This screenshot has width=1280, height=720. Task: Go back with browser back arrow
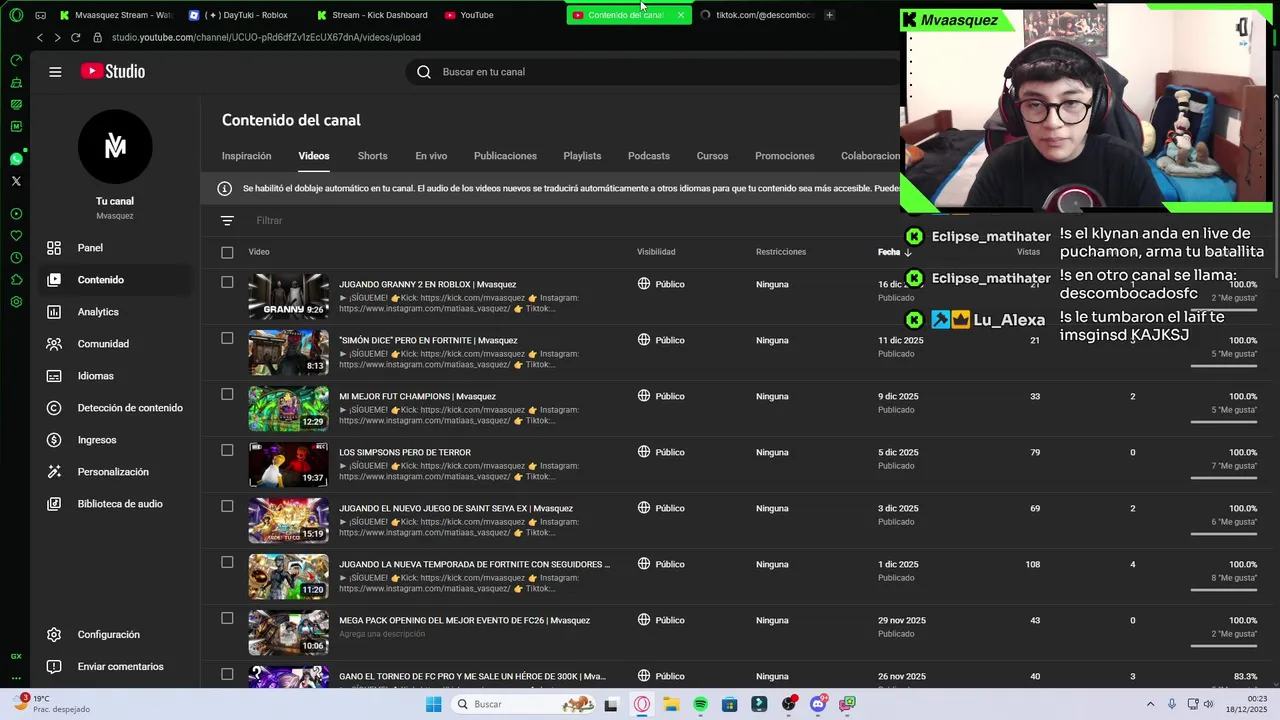pos(40,38)
